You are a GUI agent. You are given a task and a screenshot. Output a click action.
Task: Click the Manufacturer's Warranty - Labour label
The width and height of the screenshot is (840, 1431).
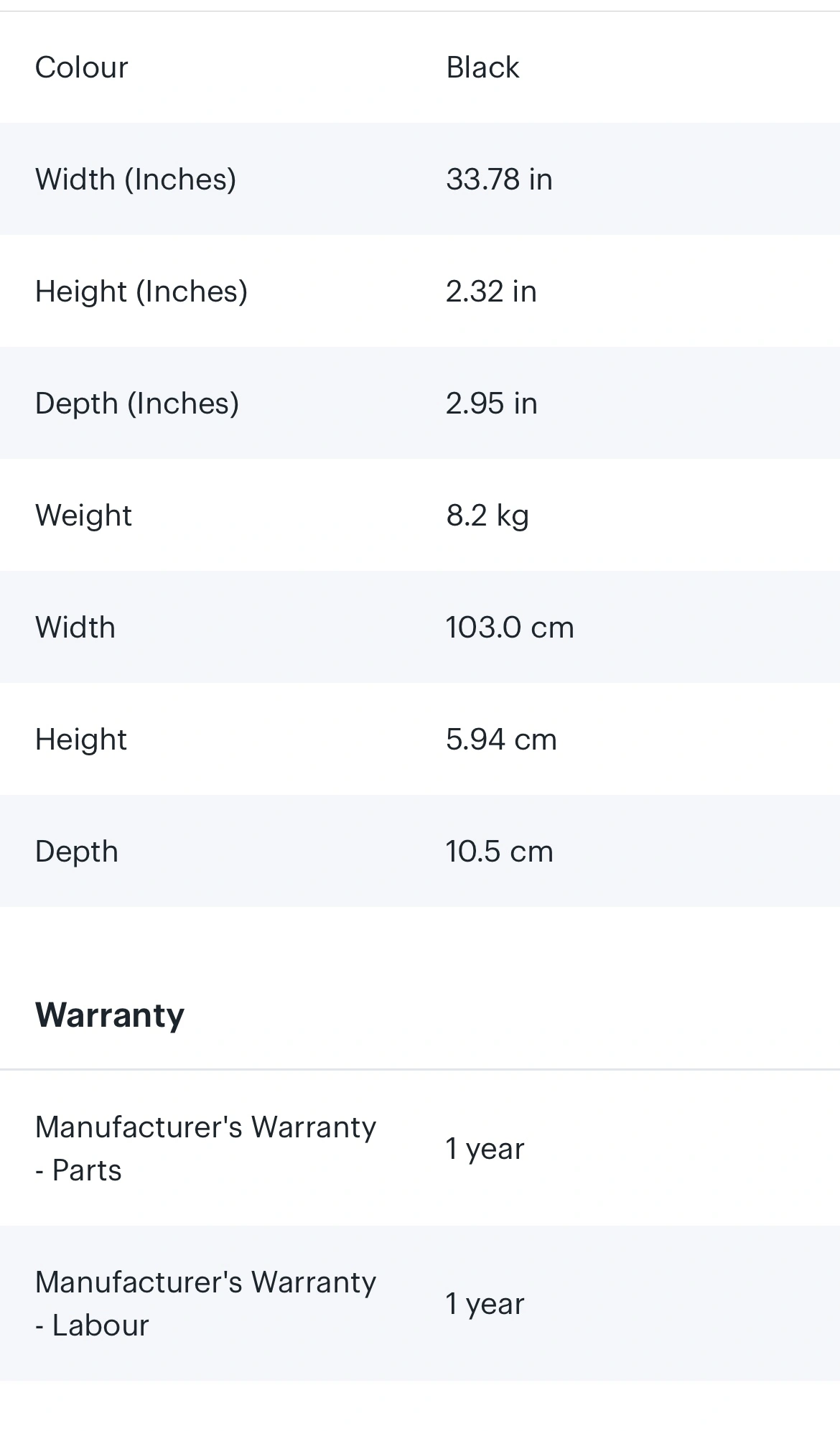[206, 1304]
